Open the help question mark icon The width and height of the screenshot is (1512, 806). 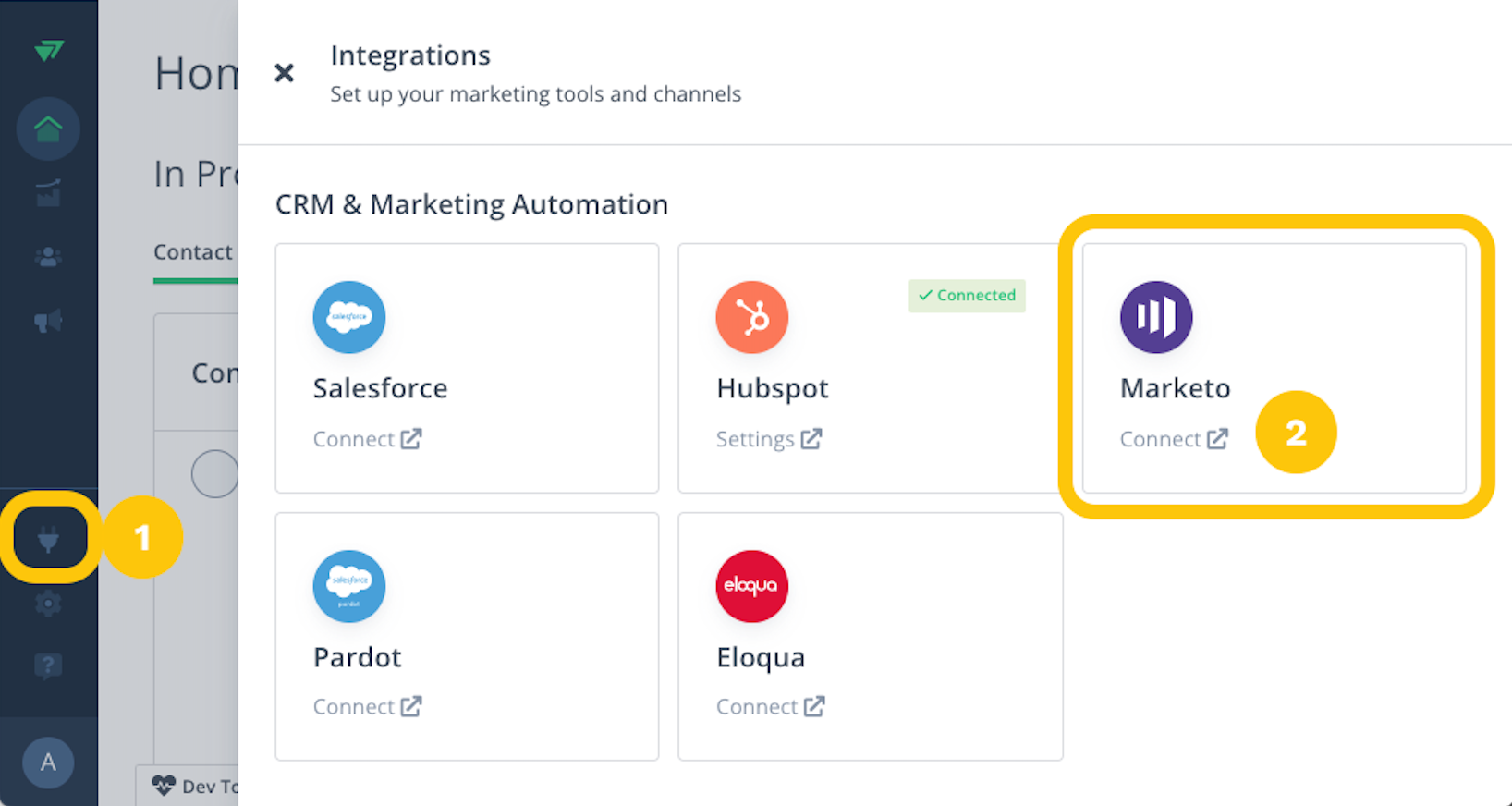[x=48, y=666]
